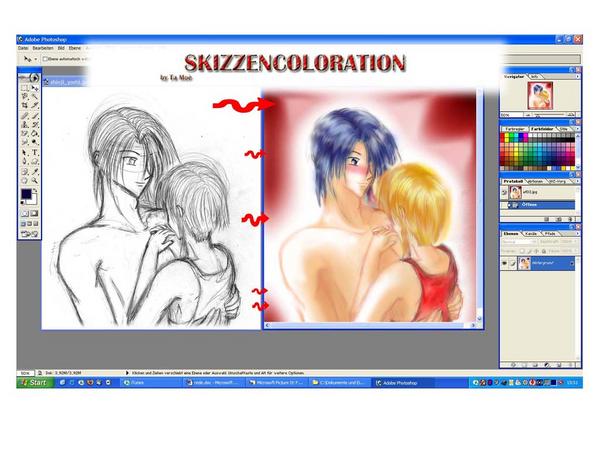Open the Datei menu

(23, 49)
